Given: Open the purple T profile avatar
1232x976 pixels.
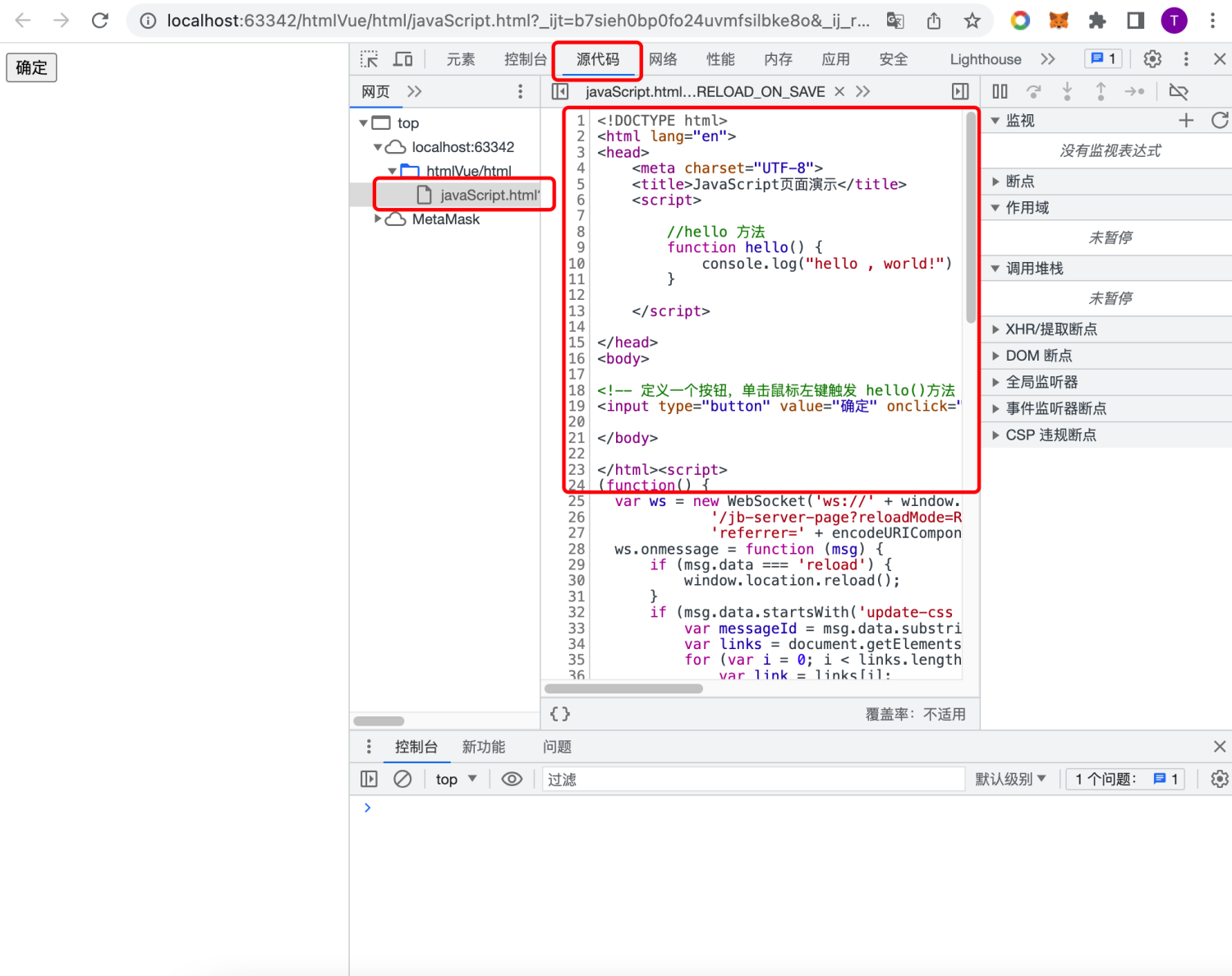Looking at the screenshot, I should [x=1175, y=21].
